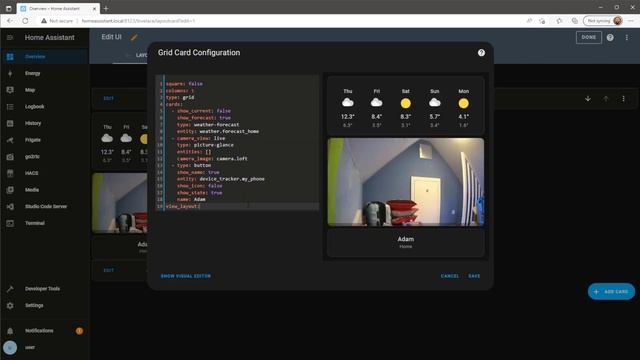Screen dimensions: 640x360
Task: Click the Mon forecast in preview
Action: [463, 108]
